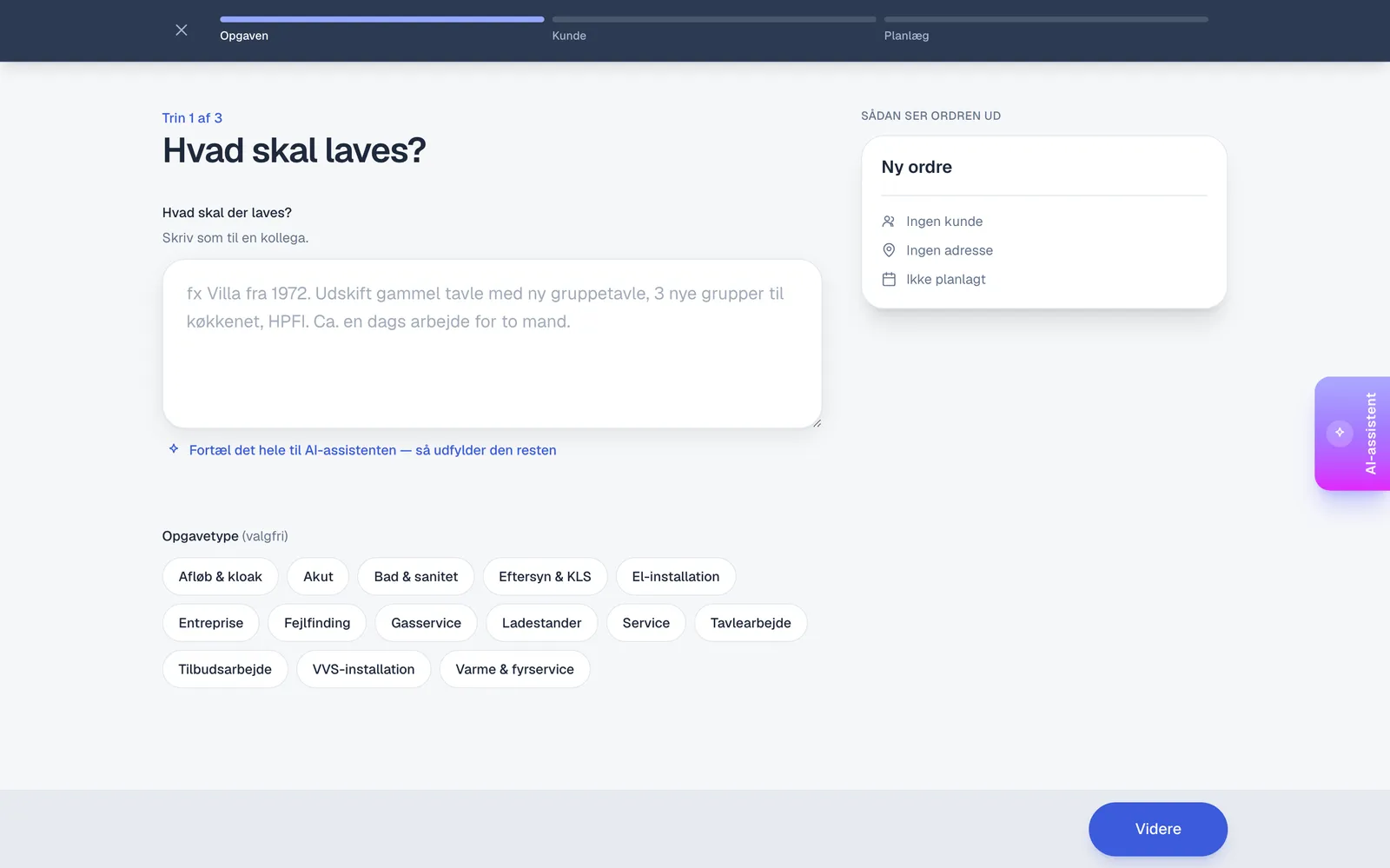Click the location pin icon next to Ingen adresse
The width and height of the screenshot is (1390, 868).
pyautogui.click(x=889, y=250)
